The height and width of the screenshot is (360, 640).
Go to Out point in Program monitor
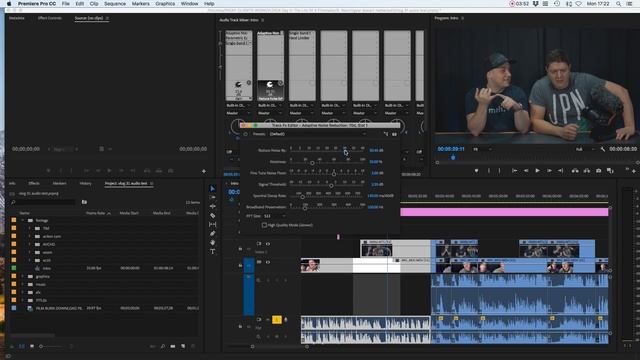(561, 171)
